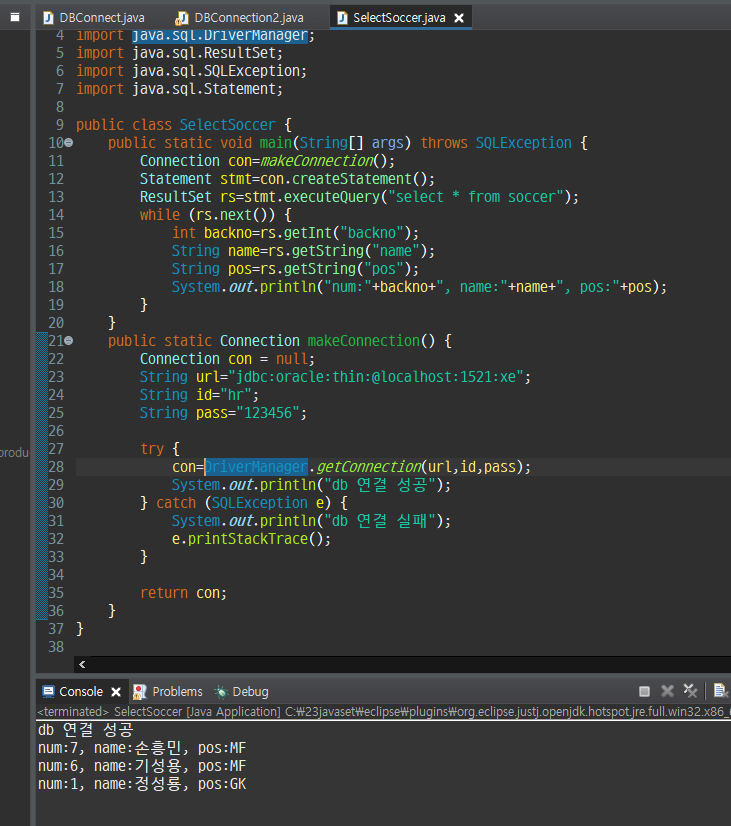Click the System.out.println statement on line 18
This screenshot has width=731, height=826.
(x=419, y=287)
